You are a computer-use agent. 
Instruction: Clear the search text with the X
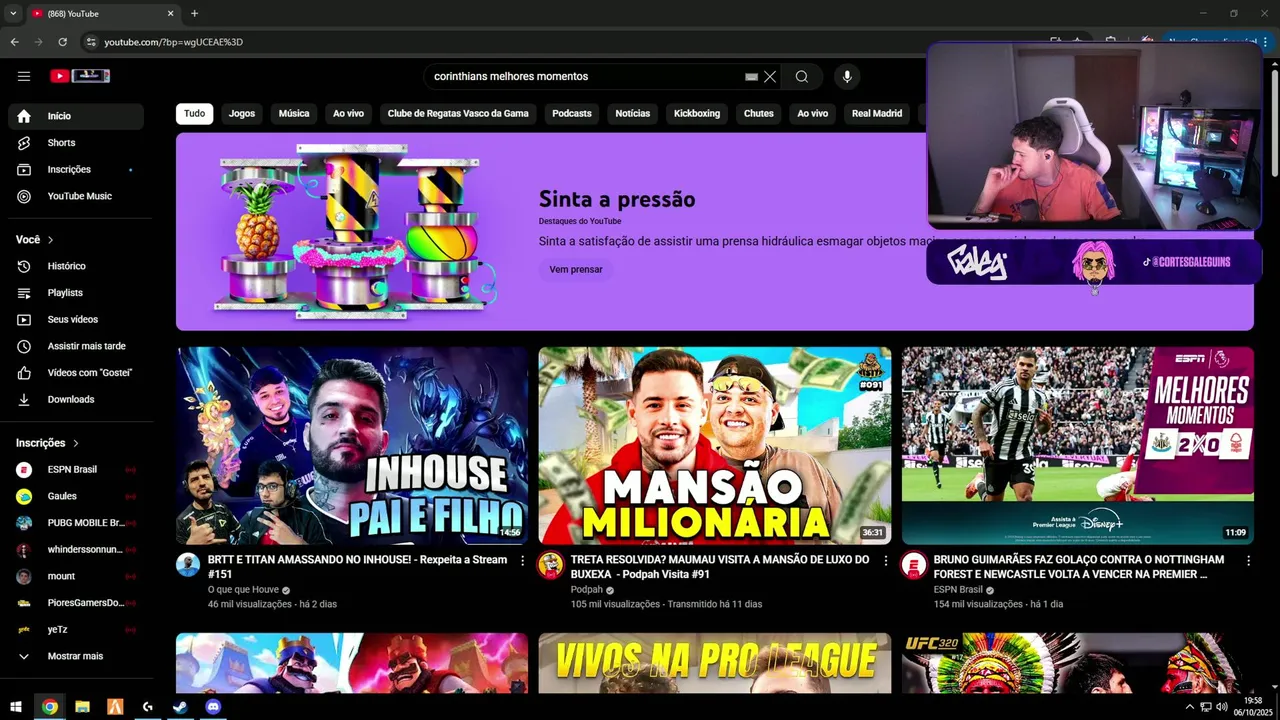770,76
